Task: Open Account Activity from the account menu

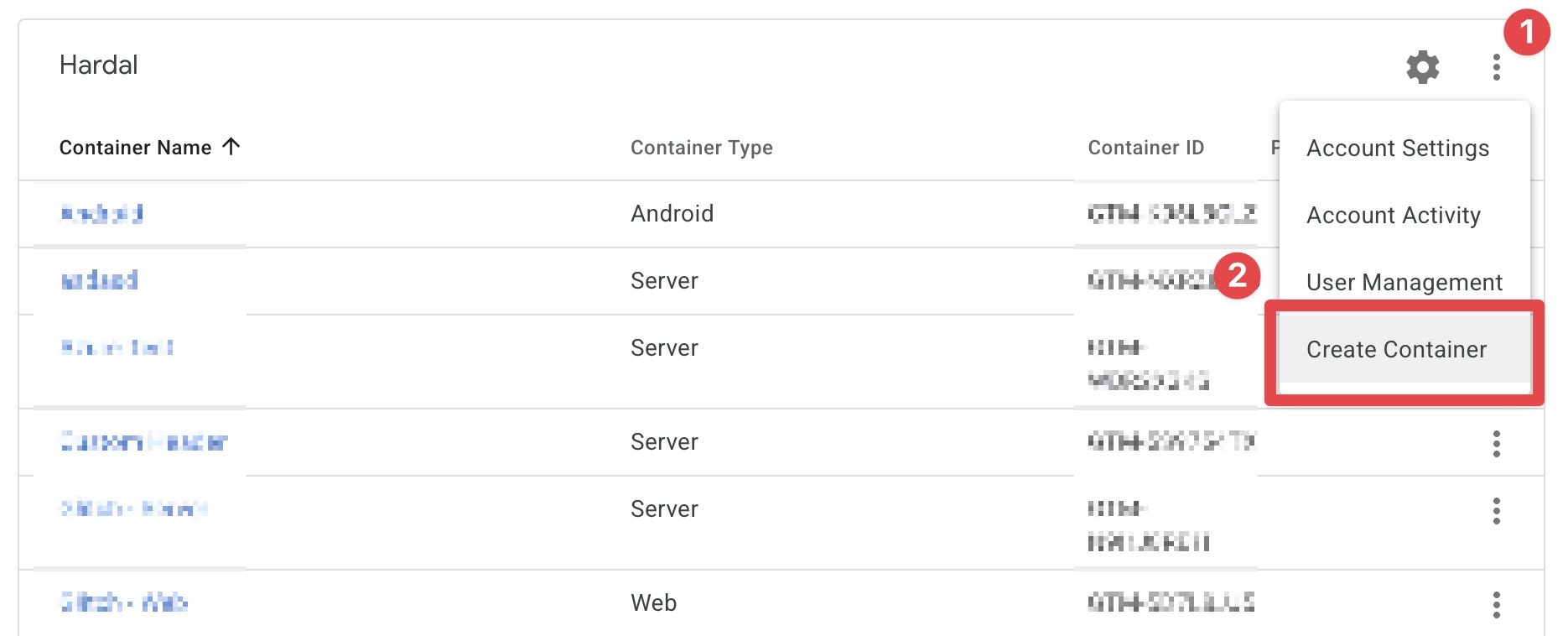Action: pyautogui.click(x=1393, y=216)
